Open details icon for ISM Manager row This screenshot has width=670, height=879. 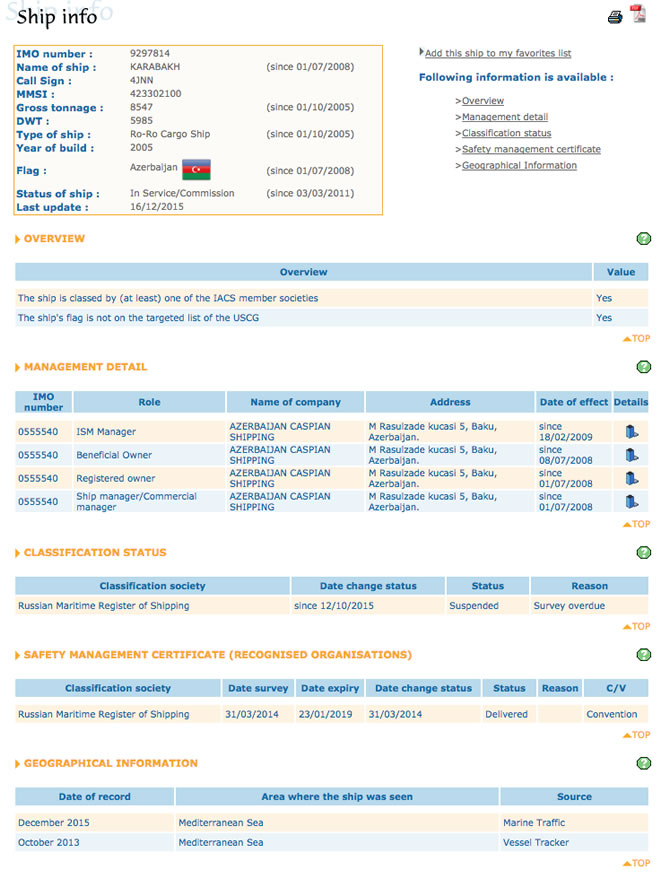(x=631, y=432)
